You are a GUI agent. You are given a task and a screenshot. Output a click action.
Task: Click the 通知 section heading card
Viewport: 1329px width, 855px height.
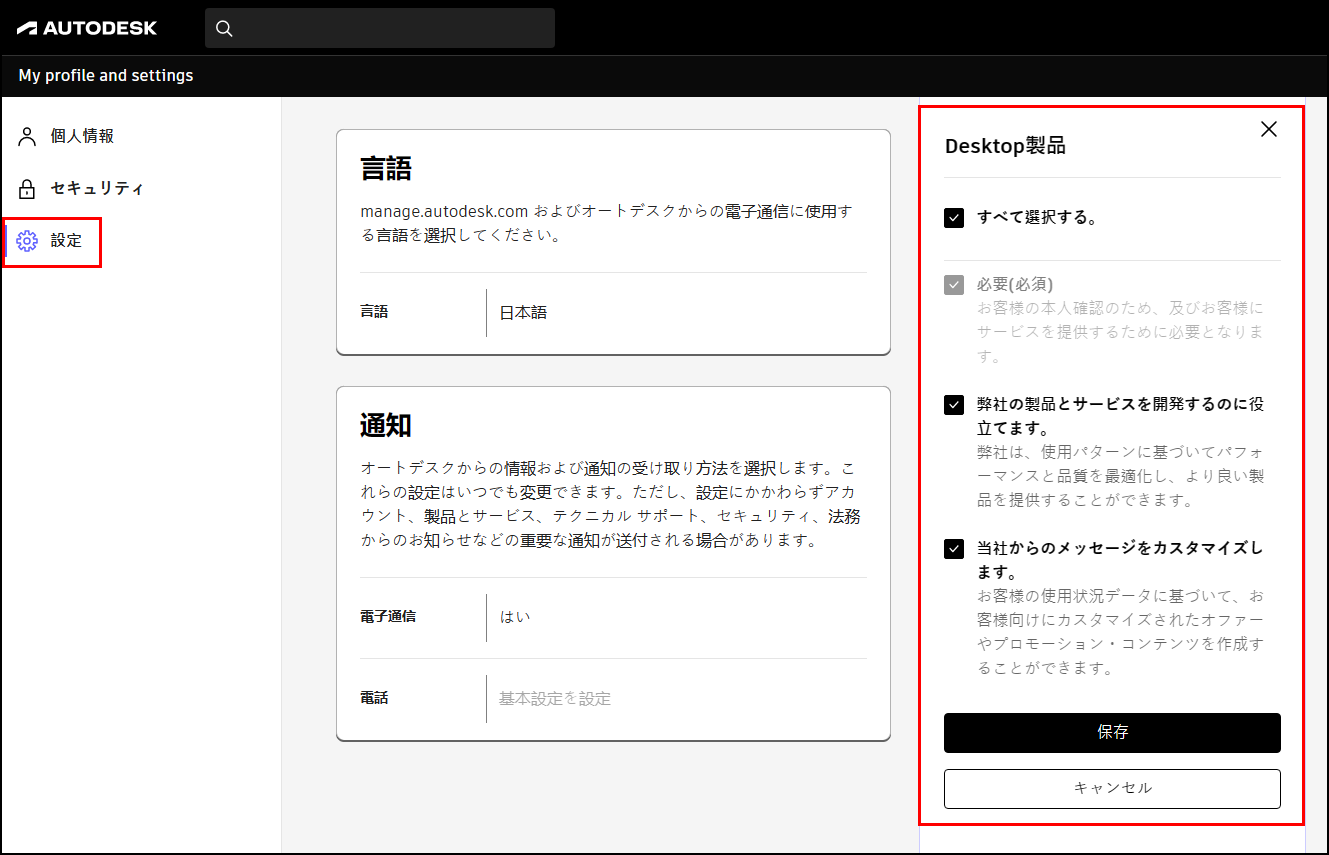point(383,424)
